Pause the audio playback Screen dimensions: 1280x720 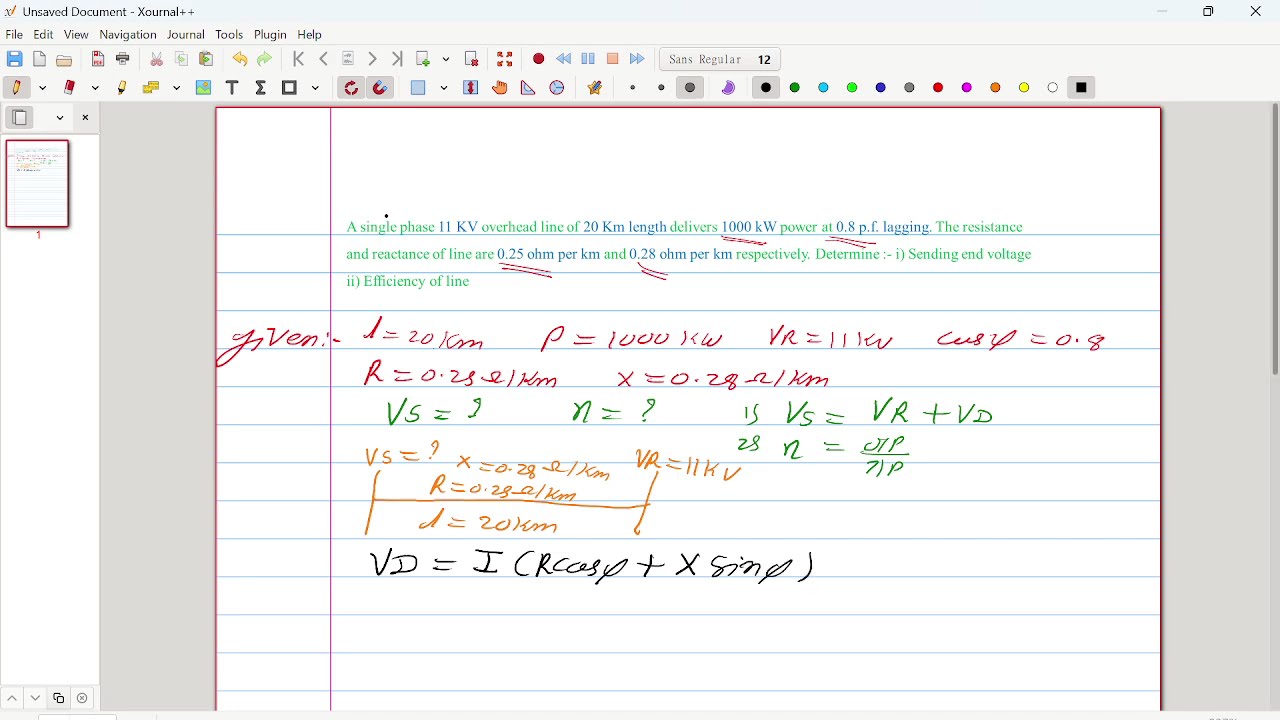(588, 60)
